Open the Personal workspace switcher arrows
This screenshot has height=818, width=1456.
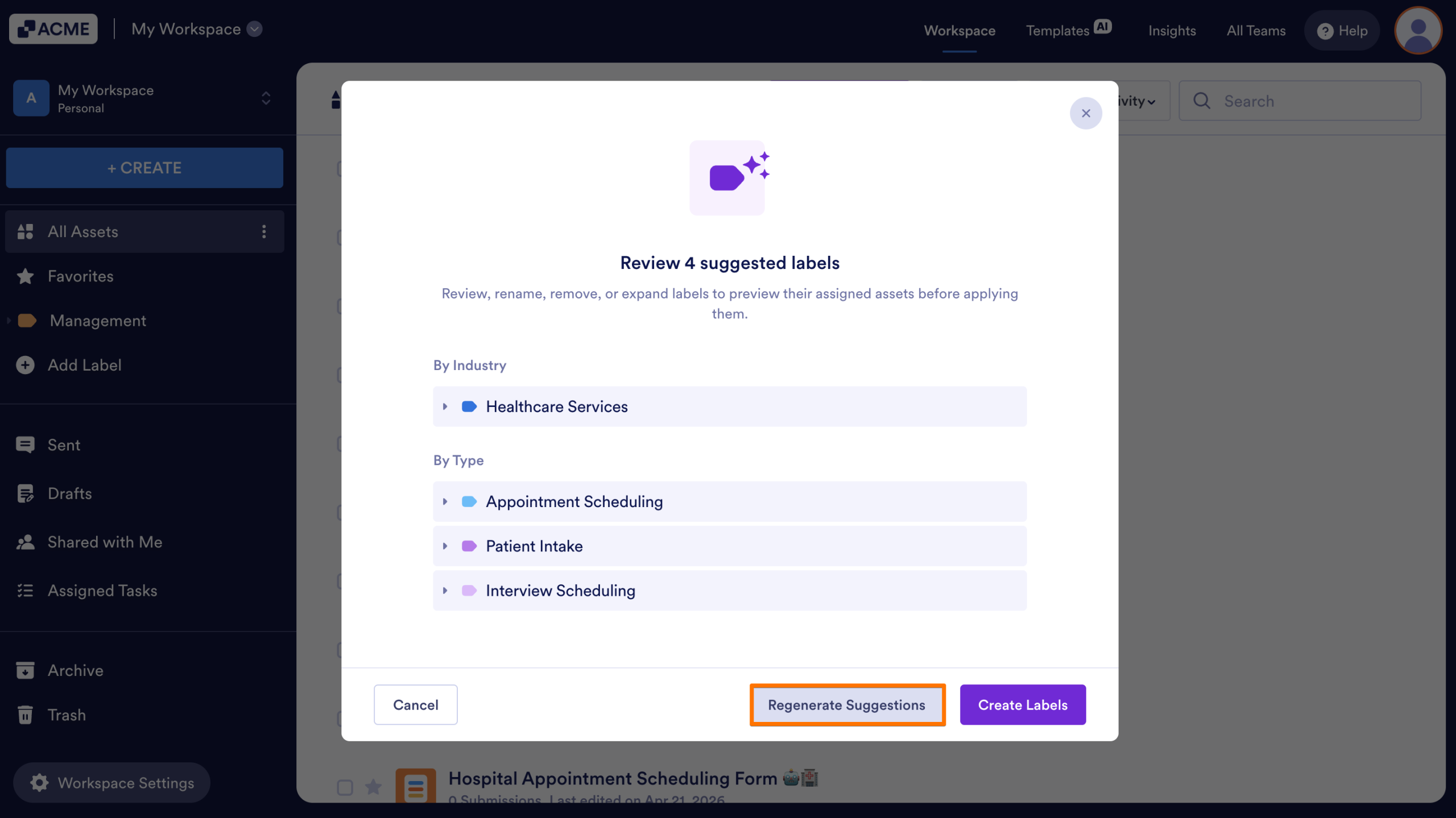pyautogui.click(x=266, y=98)
